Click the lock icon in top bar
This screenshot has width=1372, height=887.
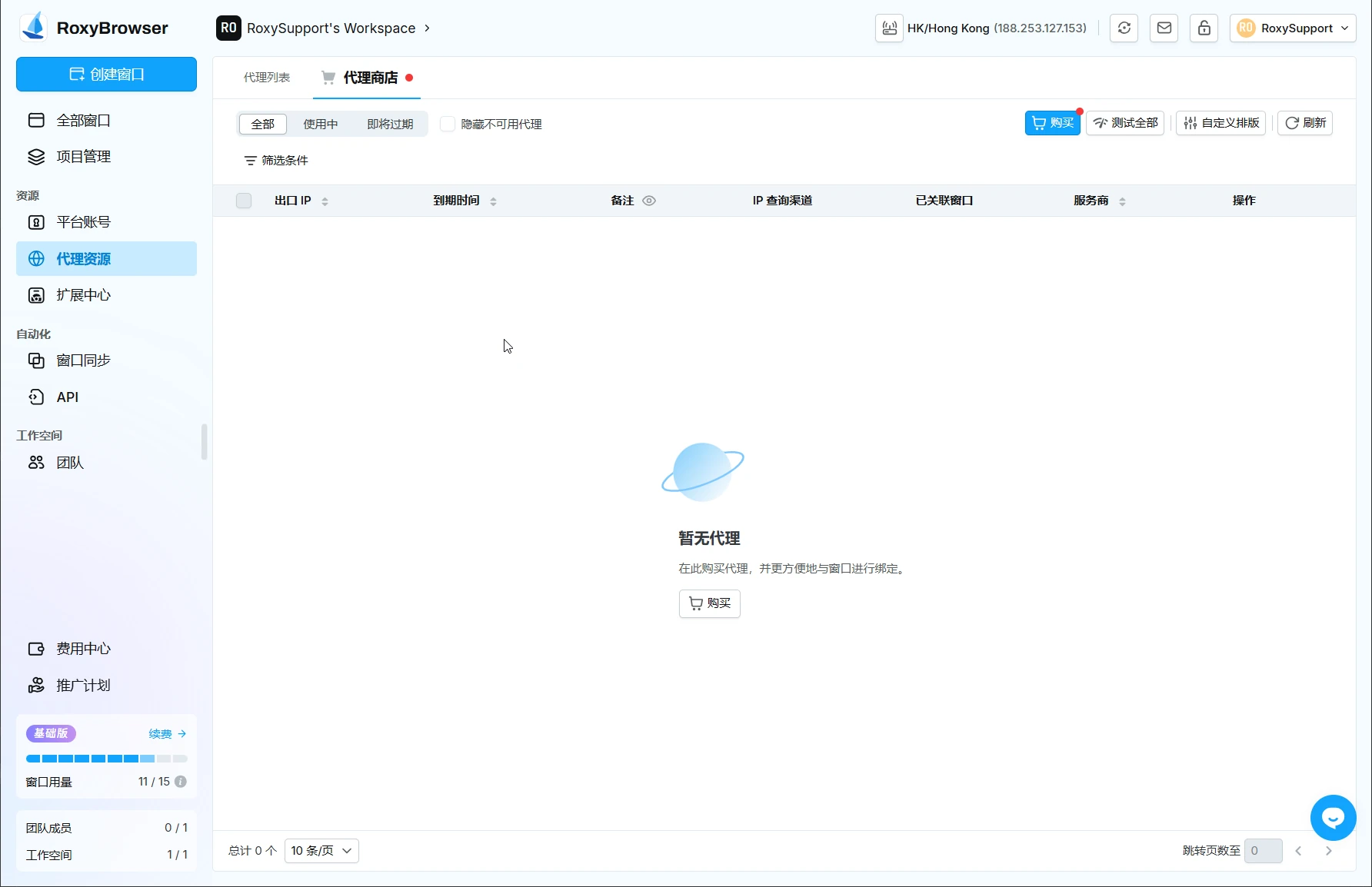coord(1204,28)
